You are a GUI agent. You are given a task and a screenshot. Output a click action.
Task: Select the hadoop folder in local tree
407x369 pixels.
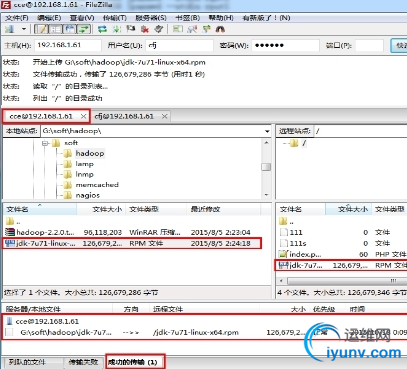90,153
